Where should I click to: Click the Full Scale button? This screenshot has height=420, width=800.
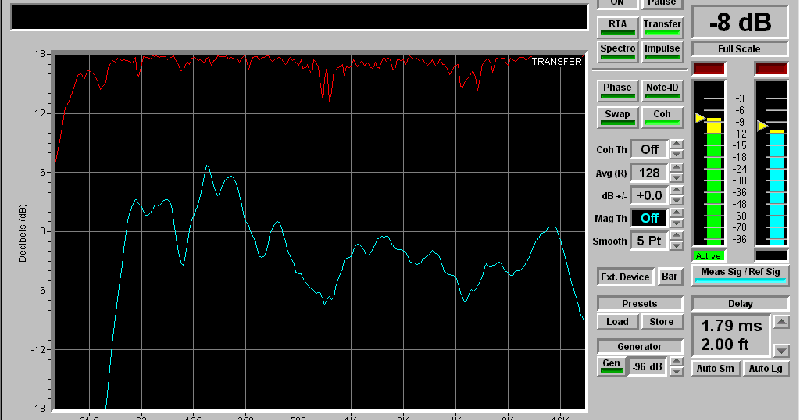pyautogui.click(x=740, y=49)
